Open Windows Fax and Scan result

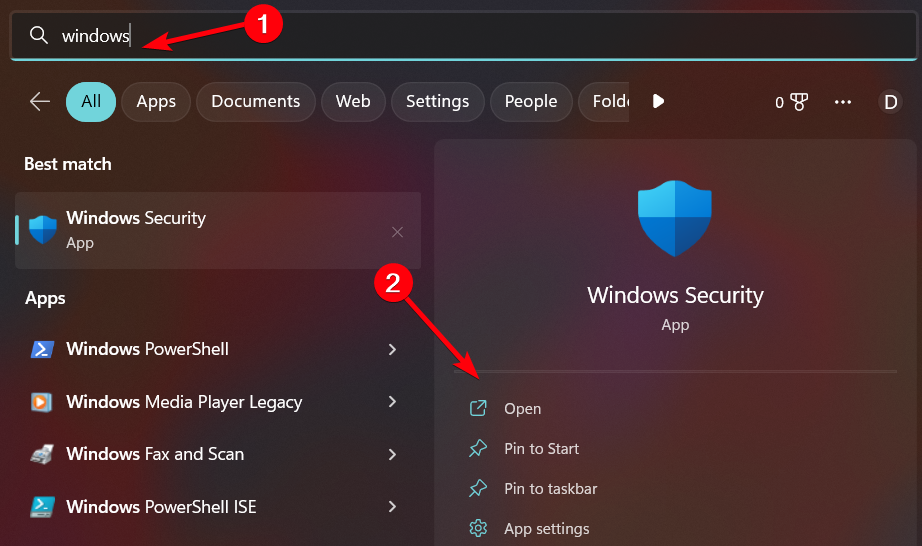(216, 454)
